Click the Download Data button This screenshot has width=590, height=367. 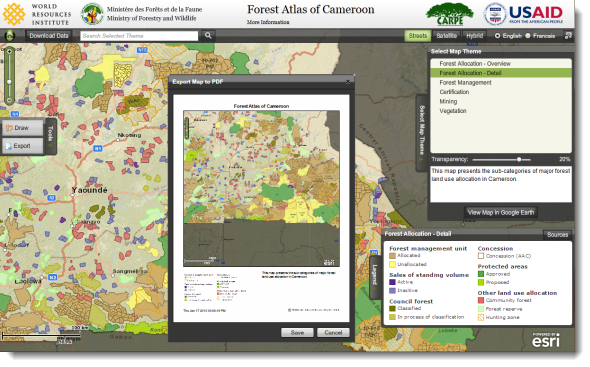tap(49, 36)
